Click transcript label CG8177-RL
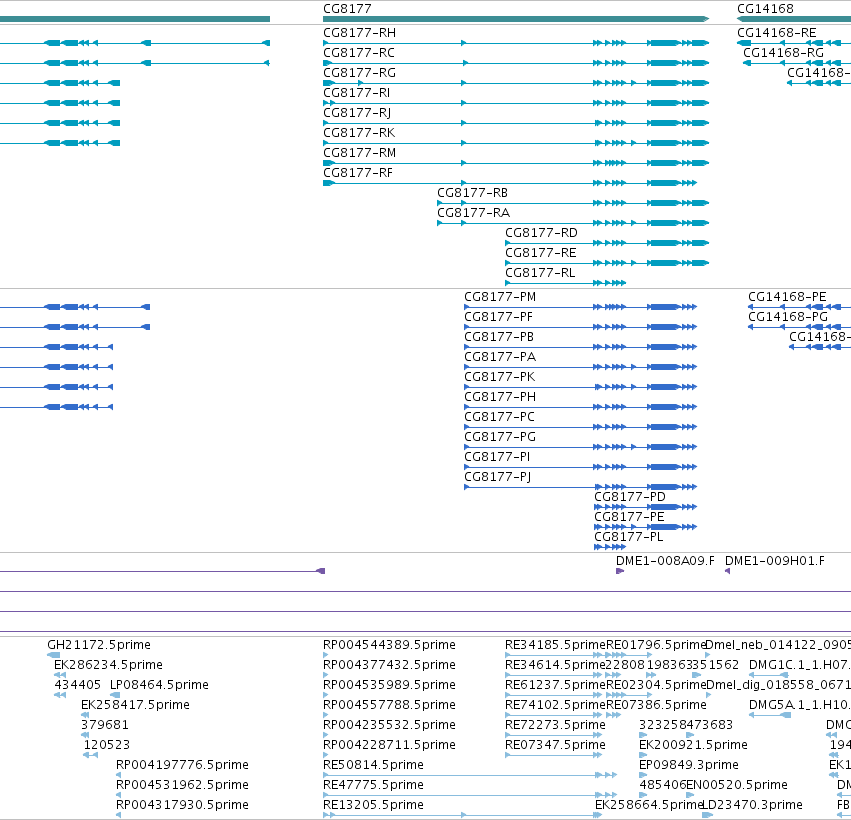This screenshot has width=851, height=820. click(x=540, y=273)
